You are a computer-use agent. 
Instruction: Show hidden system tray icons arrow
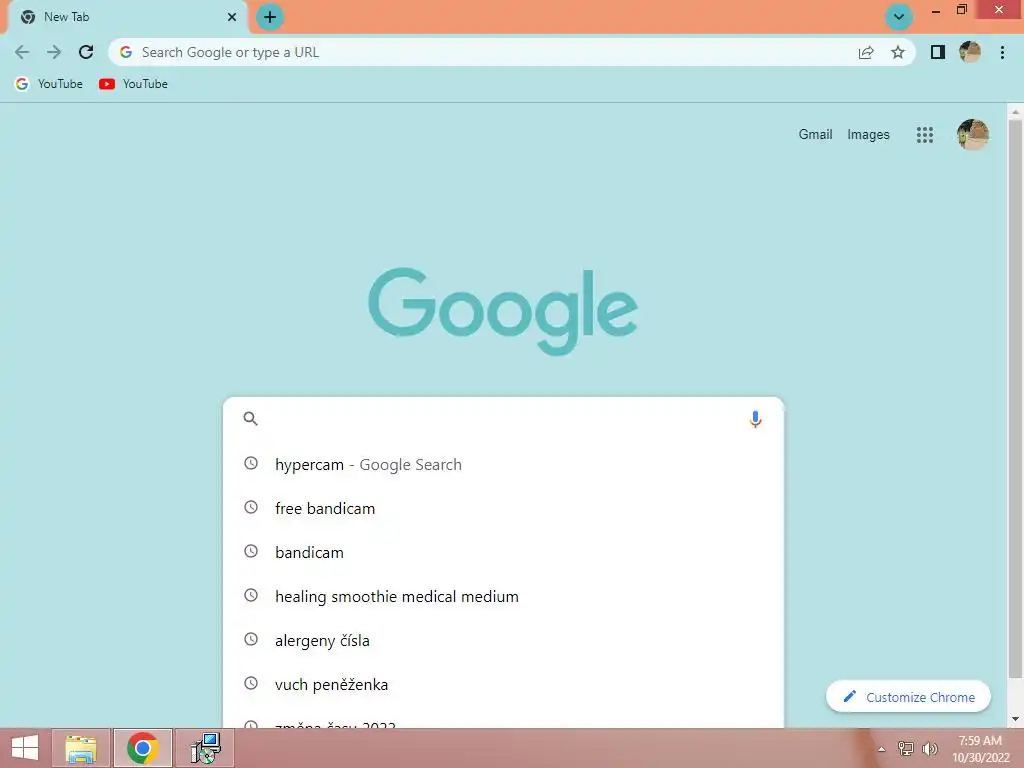[882, 749]
